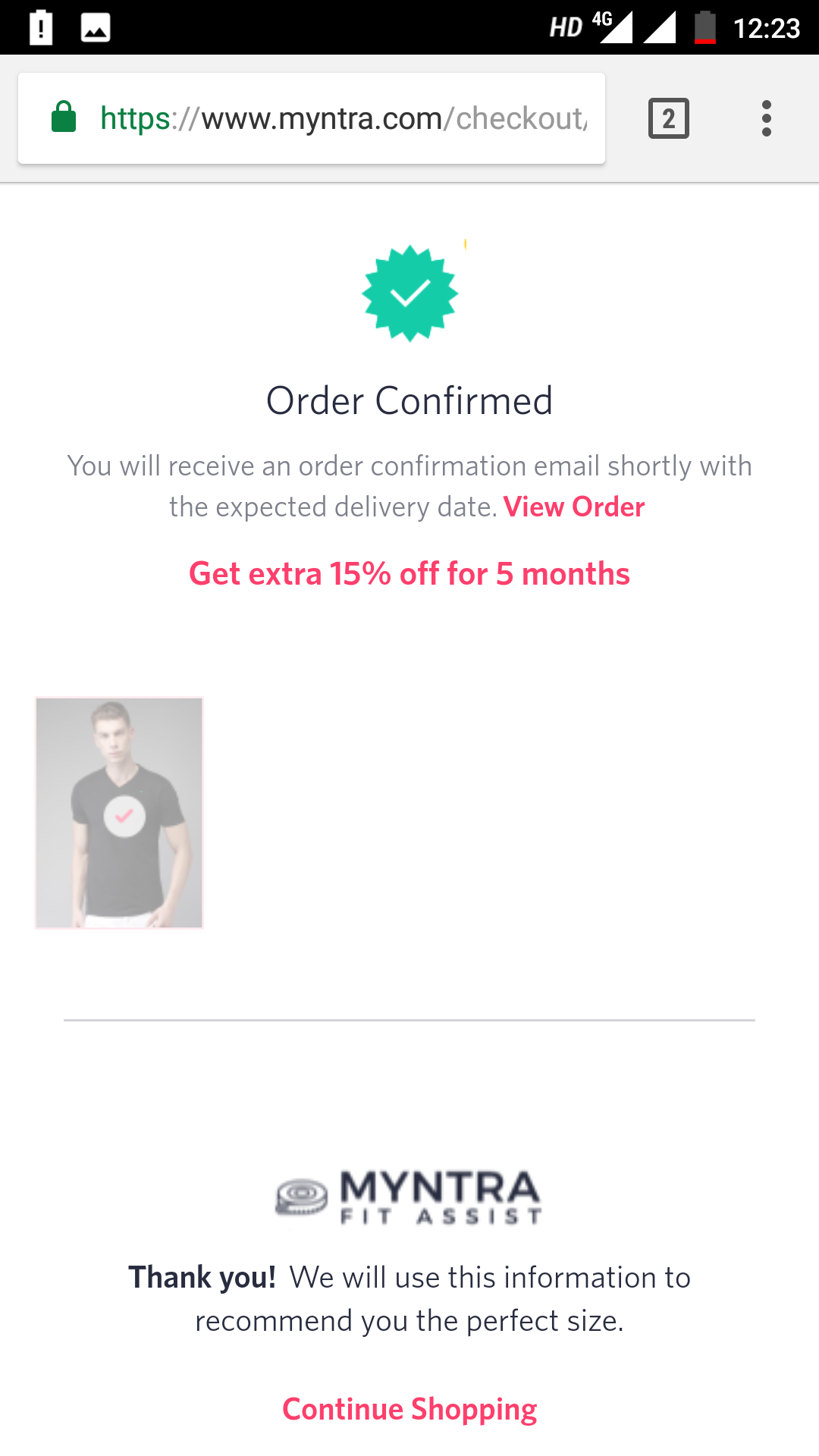Tap the HD indicator in status bar
Viewport: 819px width, 1456px height.
[566, 28]
